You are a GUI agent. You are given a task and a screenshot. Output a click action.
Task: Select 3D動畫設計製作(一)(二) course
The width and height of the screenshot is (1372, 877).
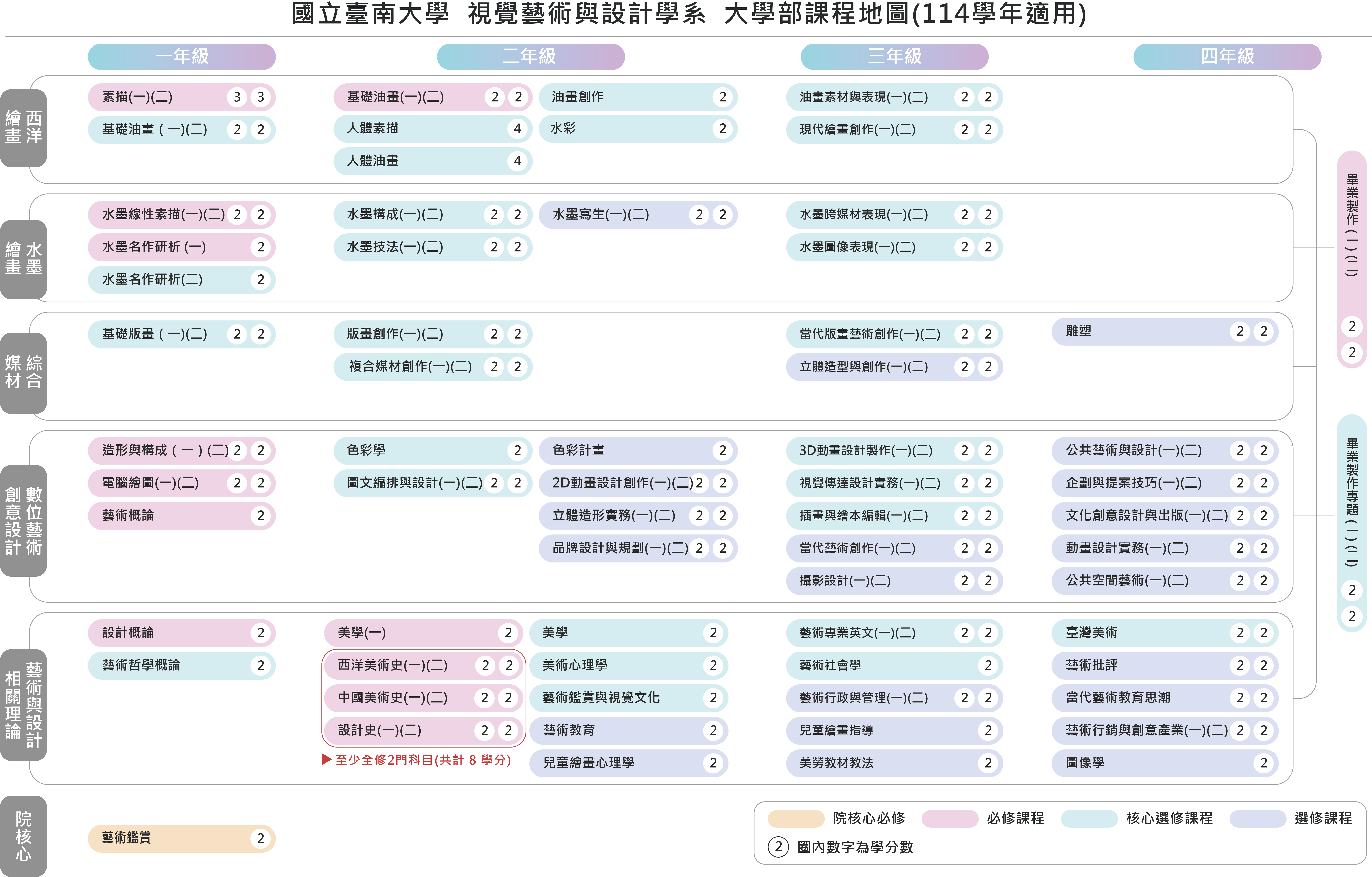click(x=894, y=451)
